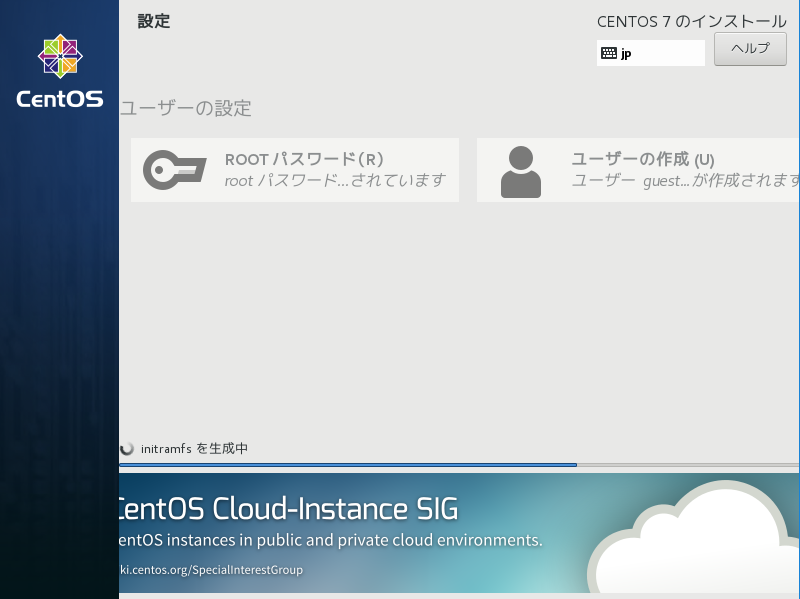Click the 'CENTOS 7 のインストール' title text
This screenshot has height=599, width=800.
[692, 21]
